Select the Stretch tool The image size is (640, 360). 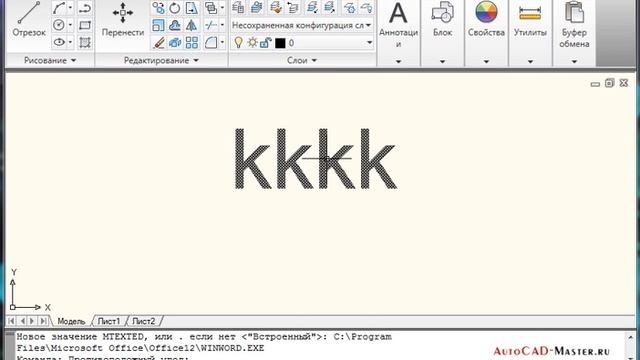[191, 8]
